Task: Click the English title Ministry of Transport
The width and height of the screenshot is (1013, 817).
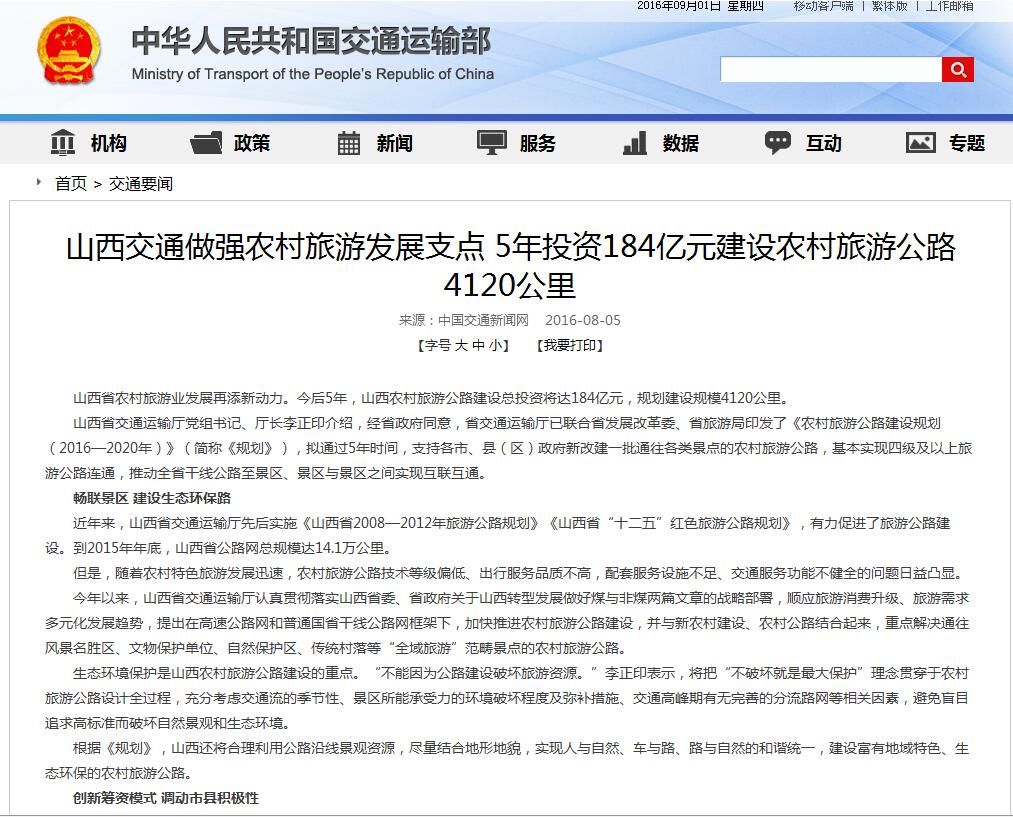Action: tap(313, 74)
